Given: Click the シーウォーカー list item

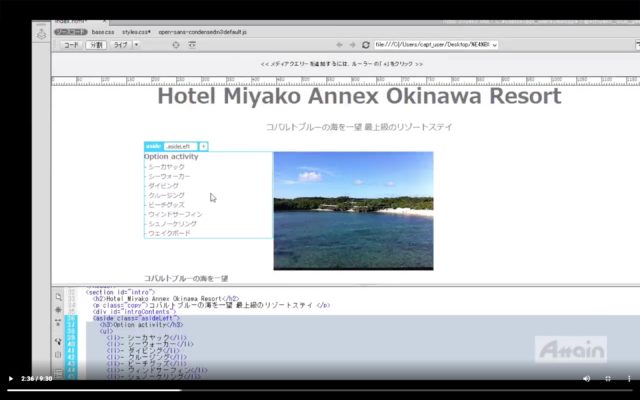Looking at the screenshot, I should tap(169, 176).
